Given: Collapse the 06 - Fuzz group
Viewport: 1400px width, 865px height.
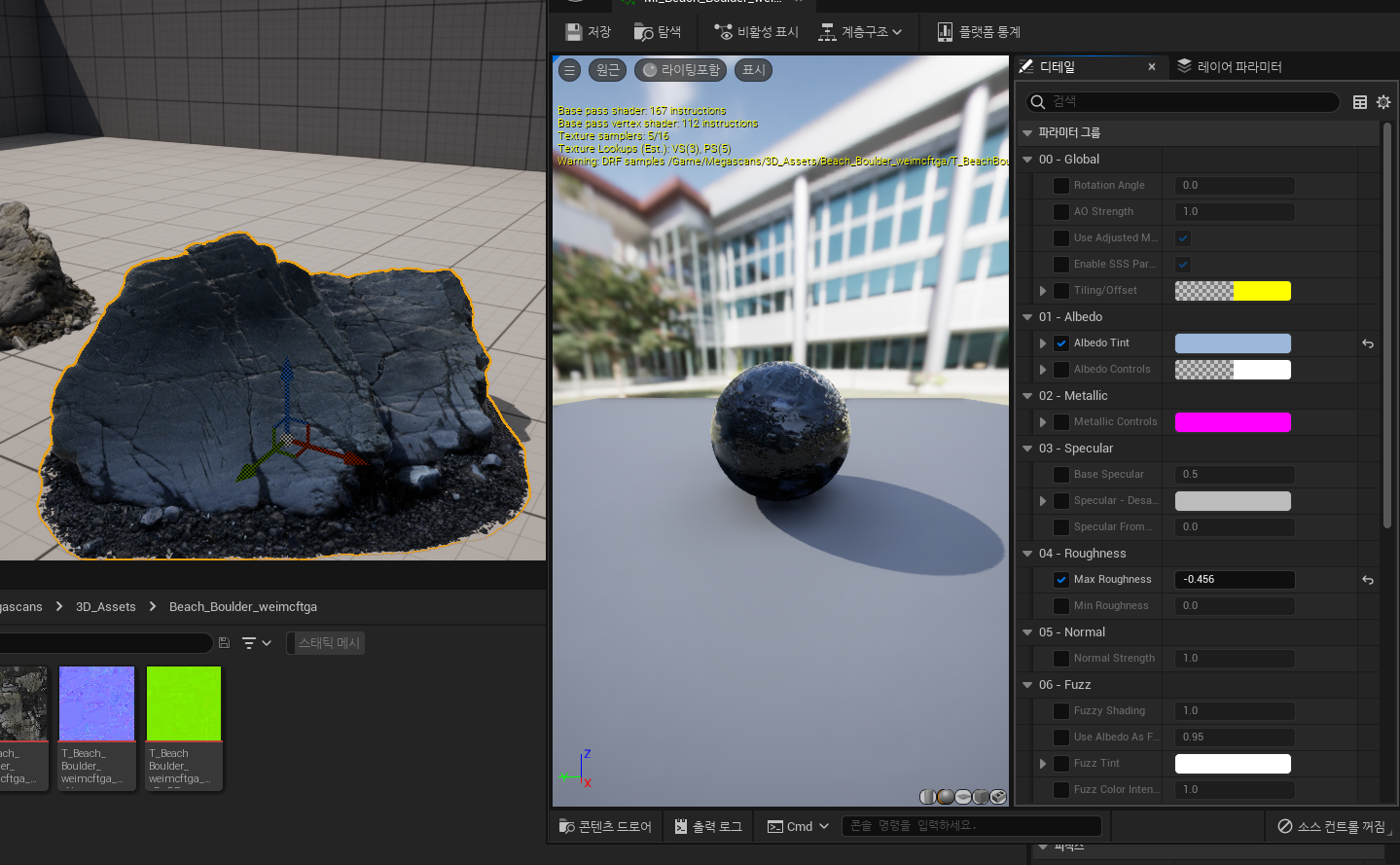Looking at the screenshot, I should pos(1027,685).
